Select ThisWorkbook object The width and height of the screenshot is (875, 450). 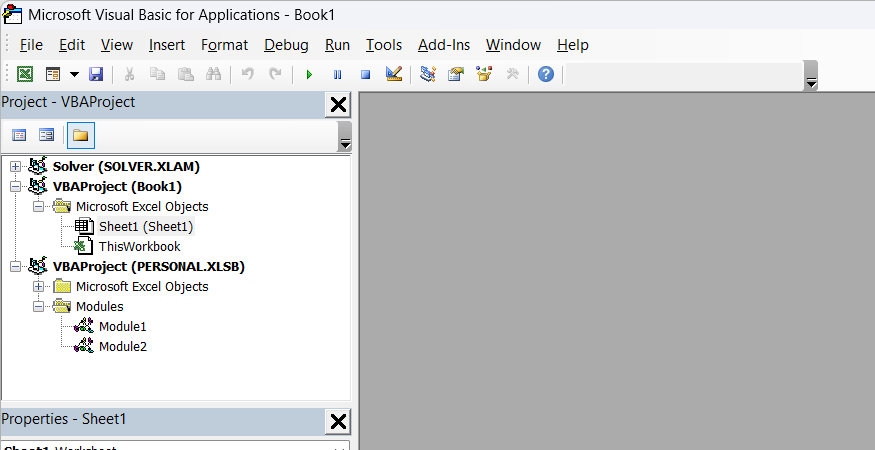140,246
